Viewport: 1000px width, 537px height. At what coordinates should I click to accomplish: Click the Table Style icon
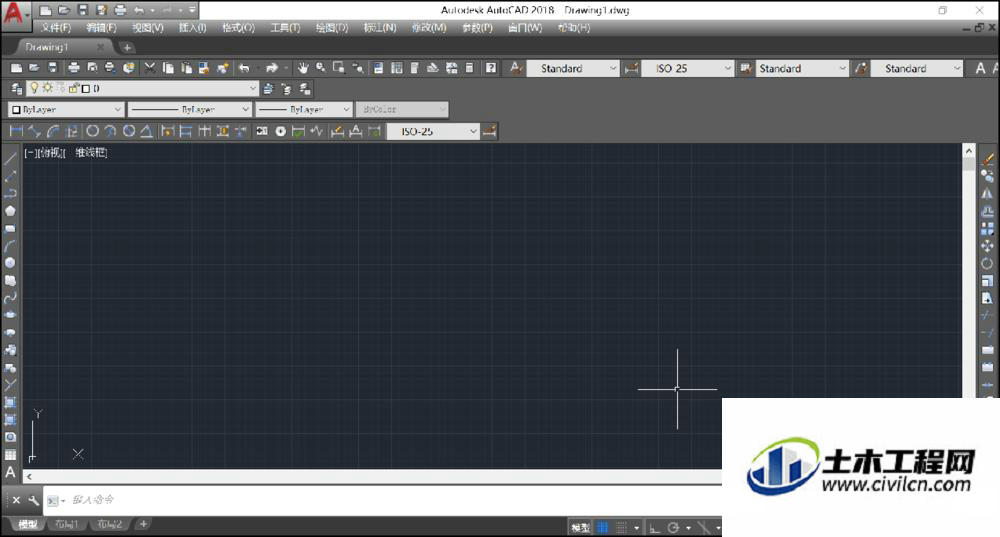[x=746, y=68]
